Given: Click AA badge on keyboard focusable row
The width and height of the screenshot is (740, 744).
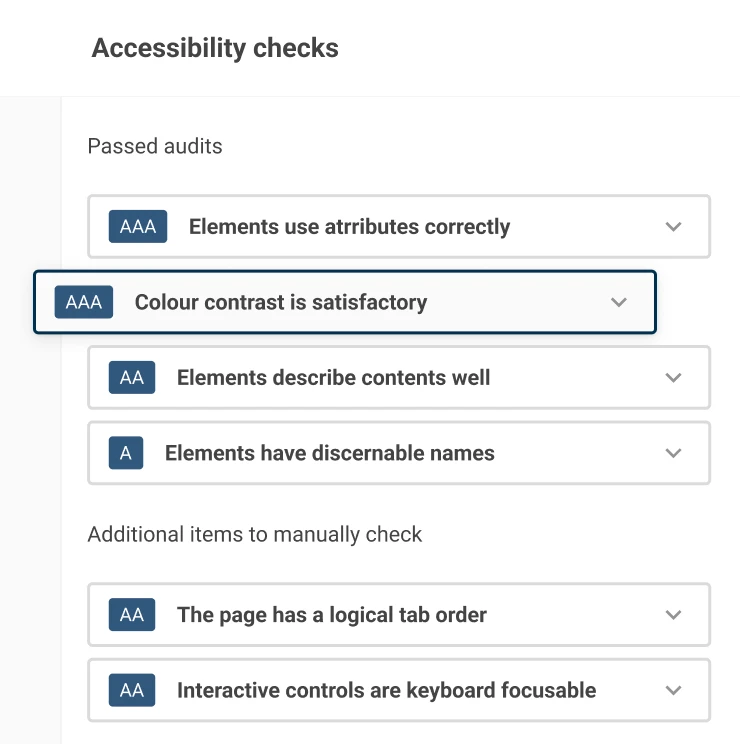Looking at the screenshot, I should (x=132, y=690).
